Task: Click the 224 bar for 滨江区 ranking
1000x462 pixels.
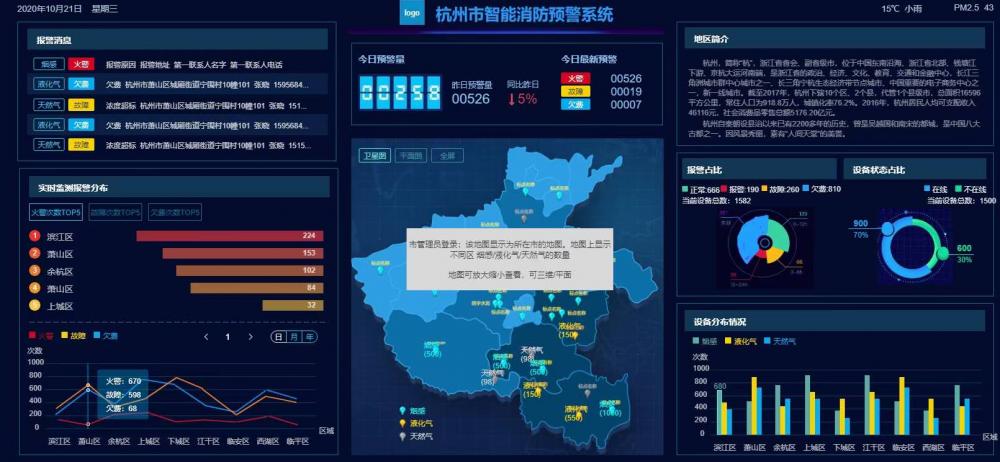Action: (228, 236)
